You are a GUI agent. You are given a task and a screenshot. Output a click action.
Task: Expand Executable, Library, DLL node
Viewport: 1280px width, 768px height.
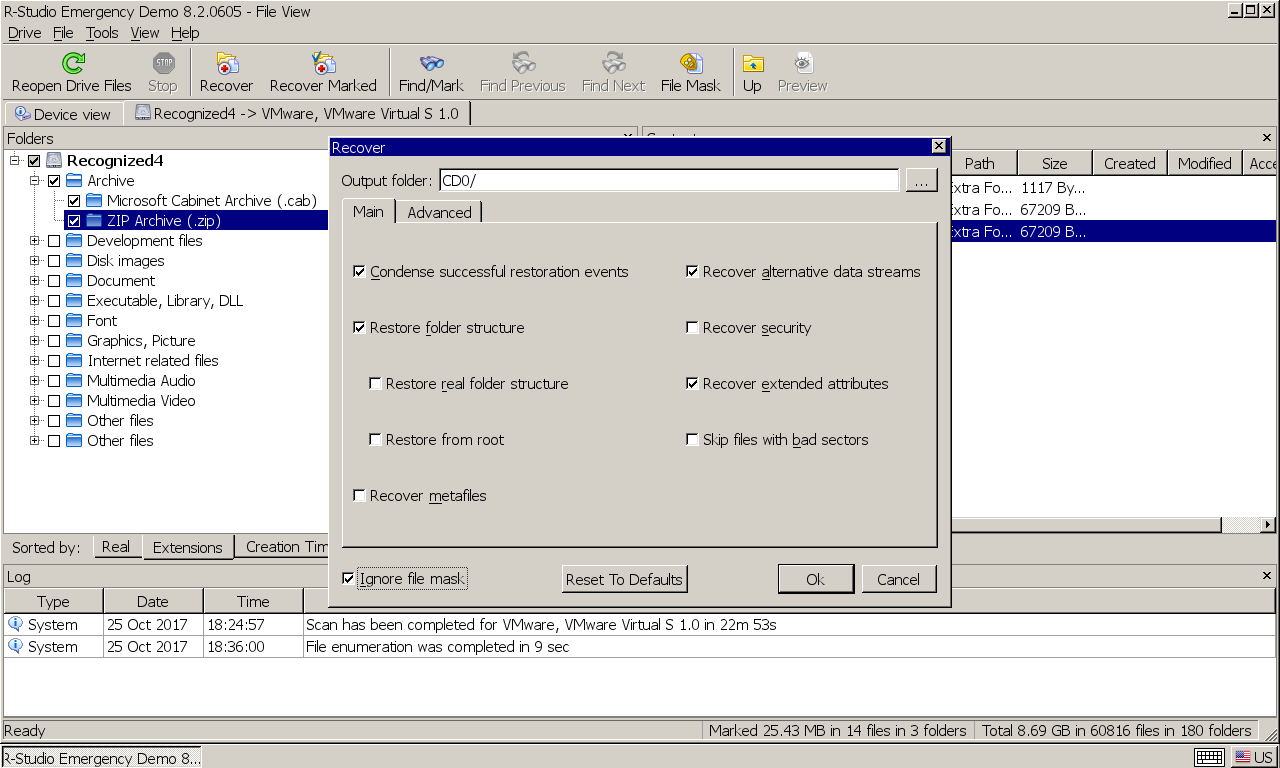[x=36, y=301]
